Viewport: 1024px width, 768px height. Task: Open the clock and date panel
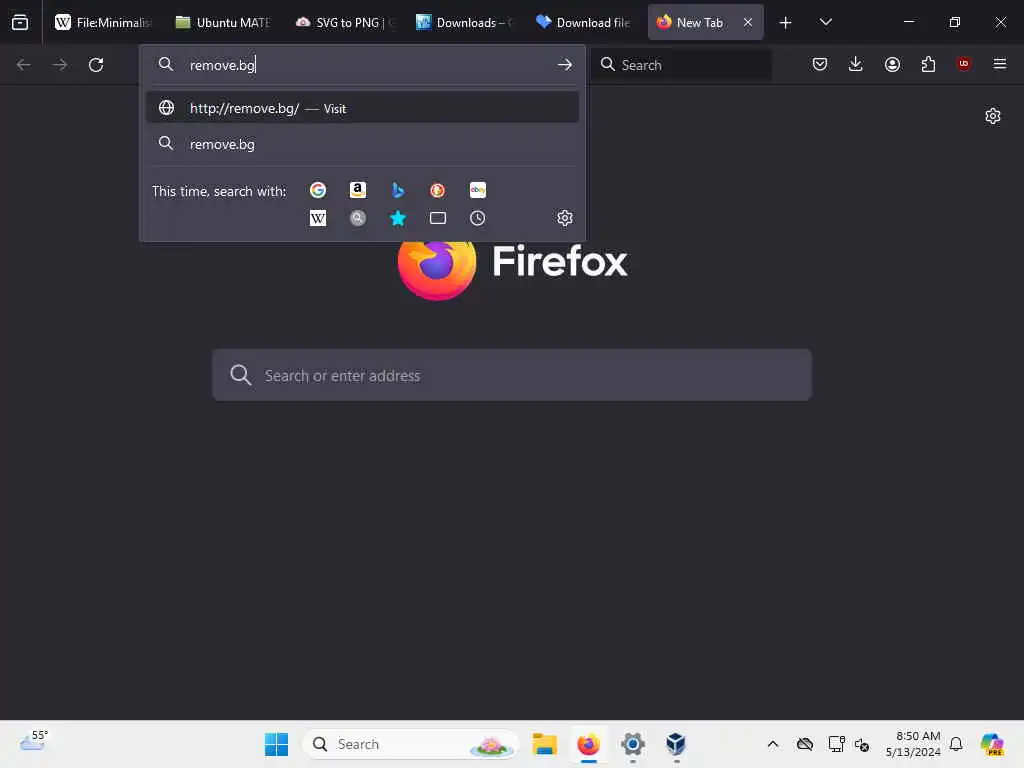912,744
